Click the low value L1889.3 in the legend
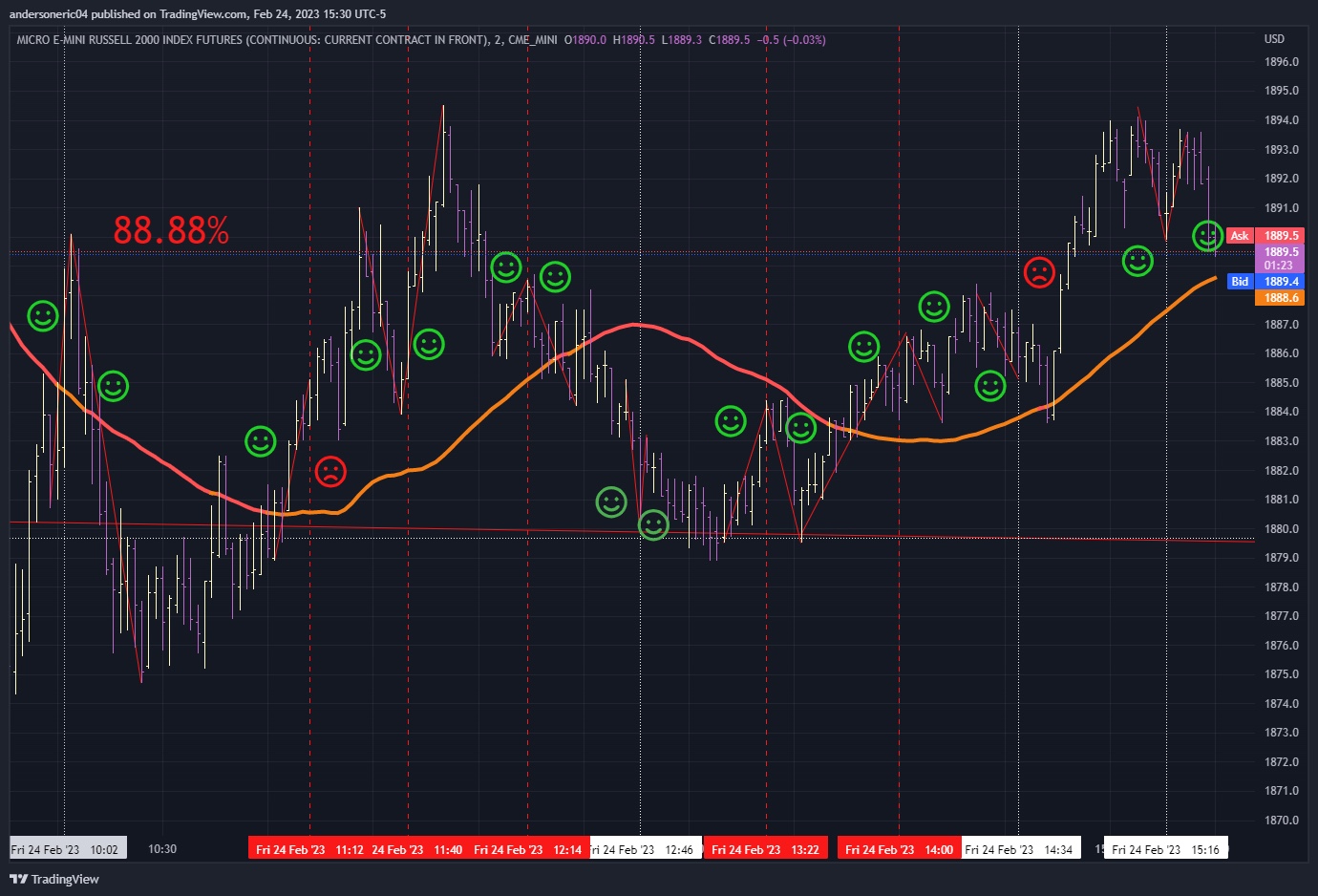Image resolution: width=1318 pixels, height=896 pixels. [x=682, y=40]
